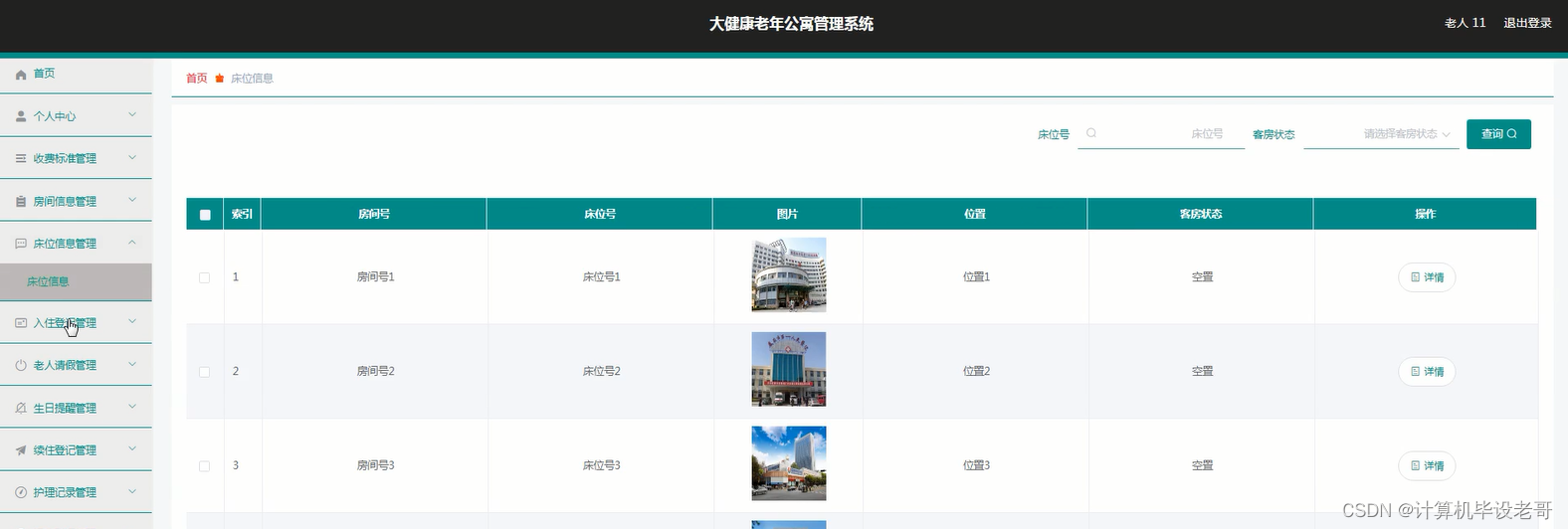Click the 房间号1 cell
The height and width of the screenshot is (529, 1568).
click(x=376, y=277)
